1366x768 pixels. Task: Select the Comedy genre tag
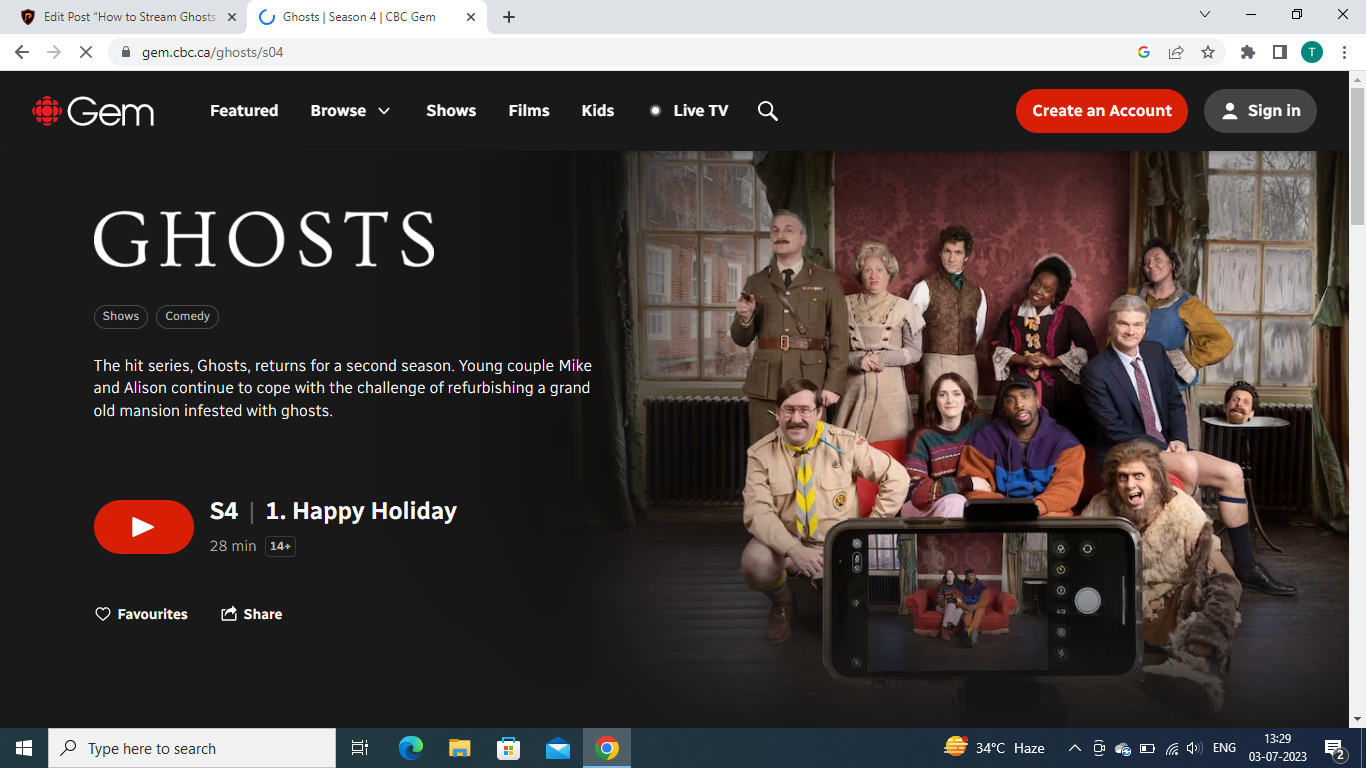[x=187, y=316]
